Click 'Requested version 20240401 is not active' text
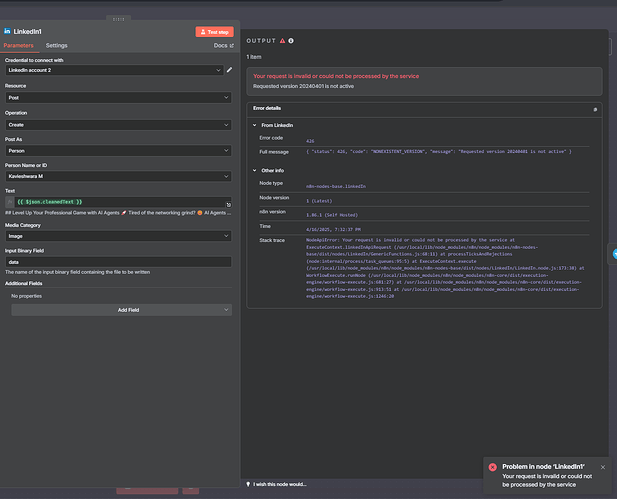 (x=303, y=86)
